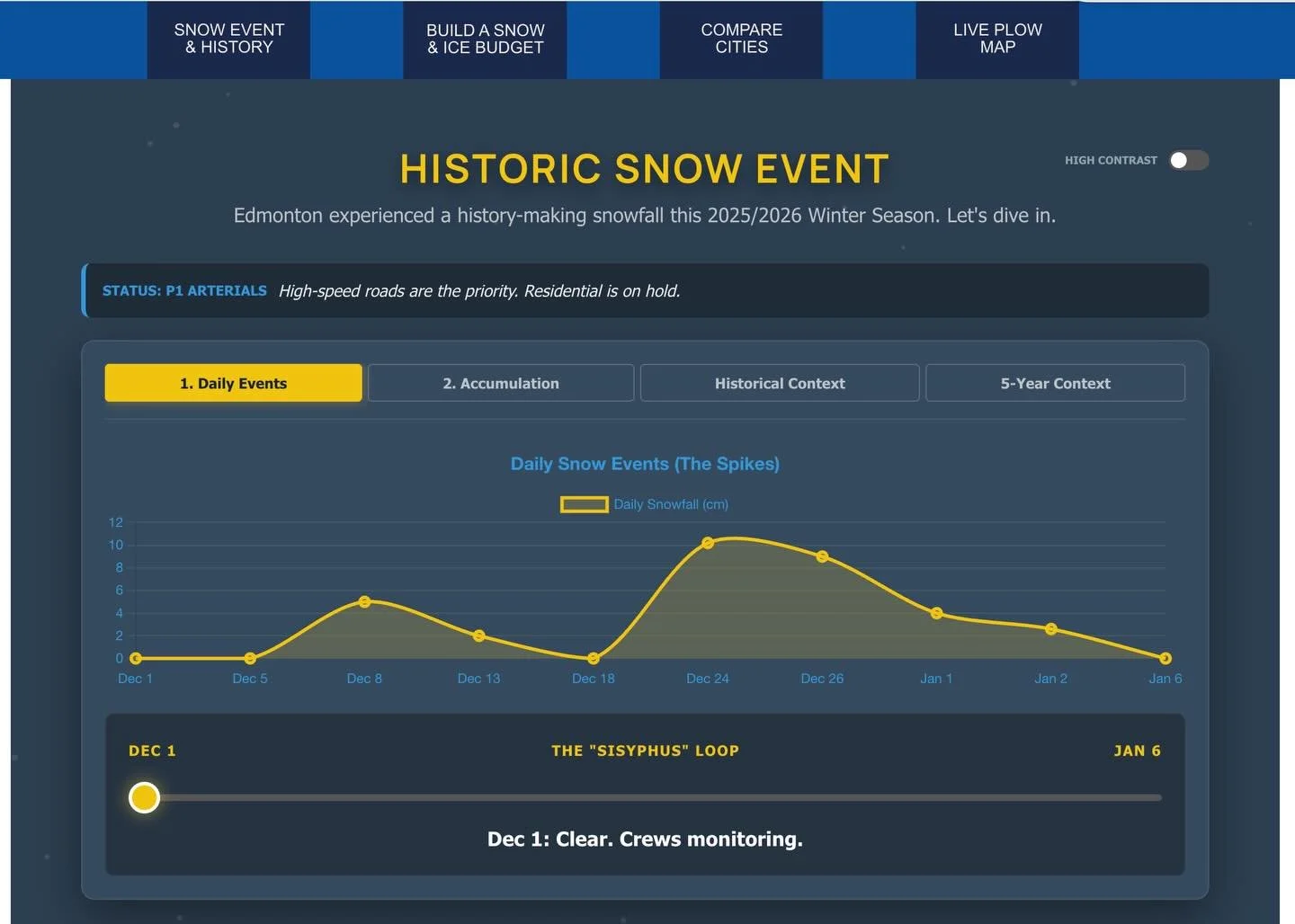Click the timeline slider handle at Dec 1
Screen dimensions: 1295x924
(144, 797)
